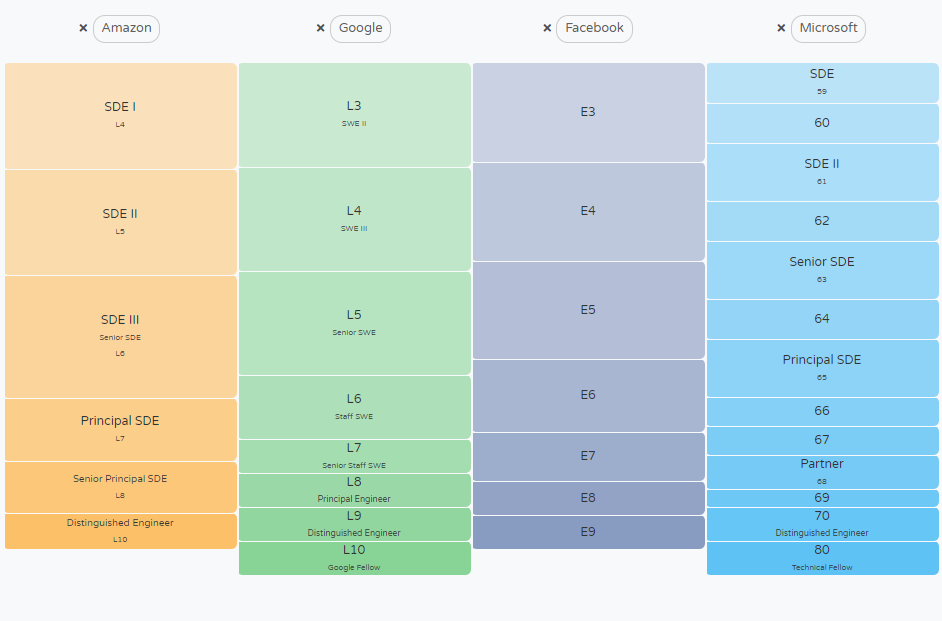Viewport: 942px width, 621px height.
Task: Click the Amazon company tag
Action: pos(126,28)
